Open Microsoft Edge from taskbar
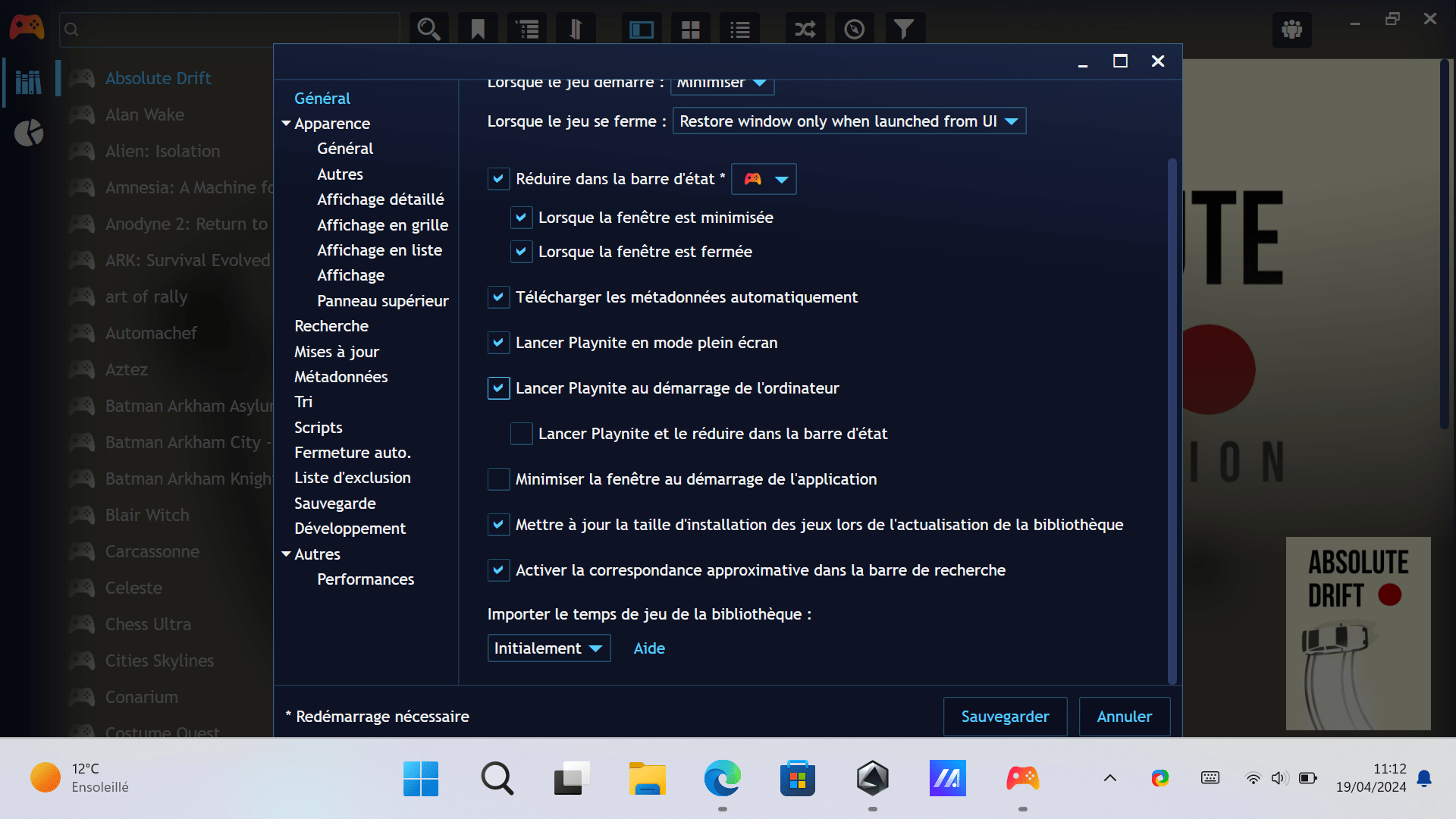Image resolution: width=1456 pixels, height=819 pixels. pyautogui.click(x=722, y=778)
